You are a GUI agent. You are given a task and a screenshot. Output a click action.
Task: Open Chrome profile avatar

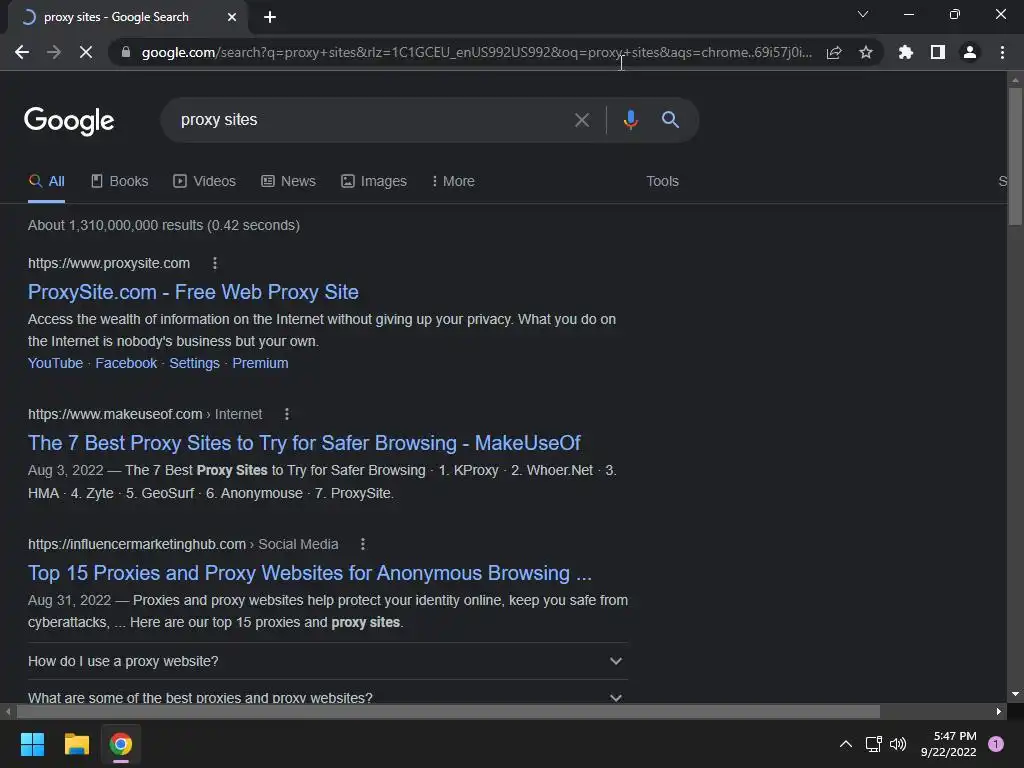coord(970,52)
